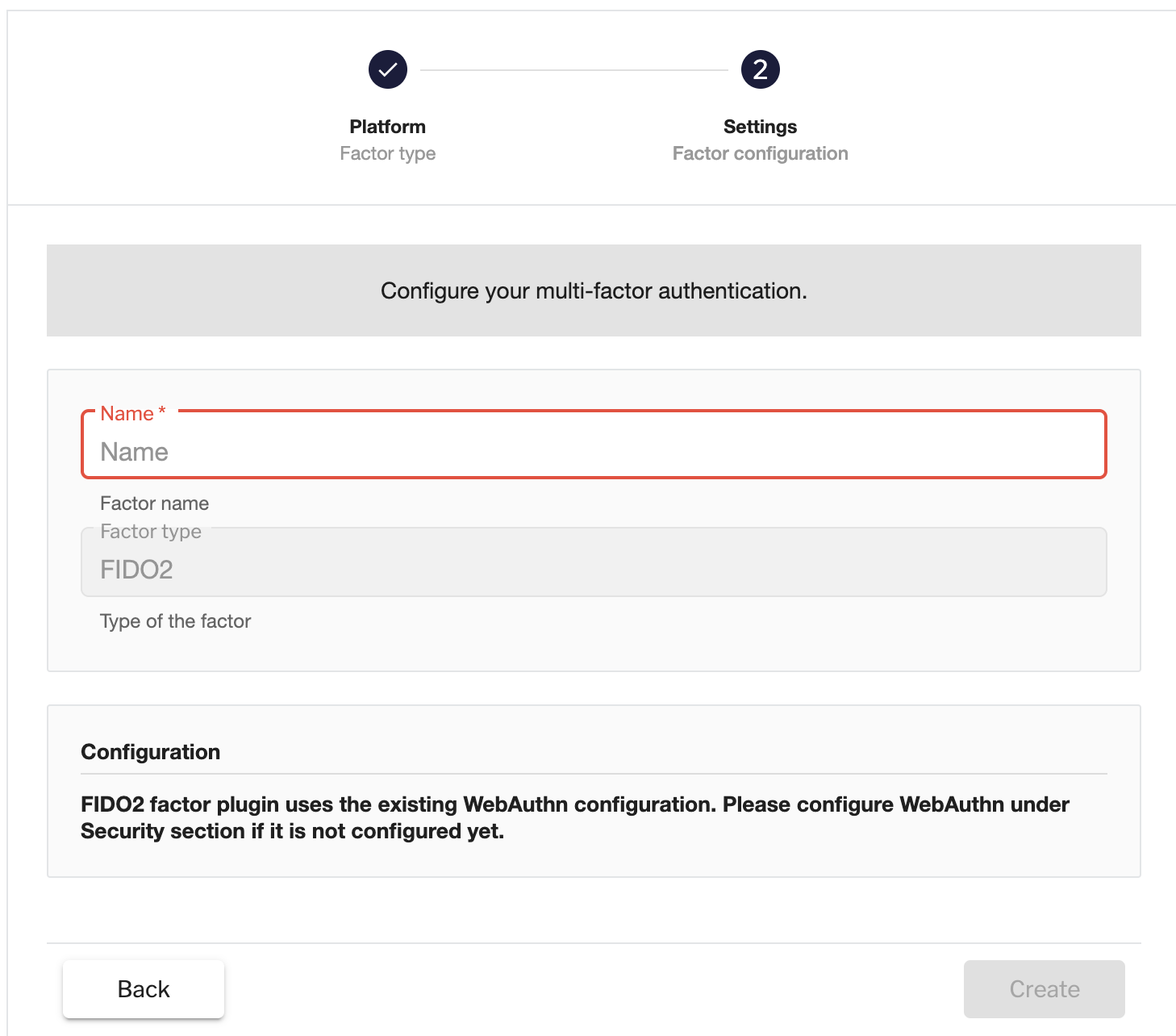
Task: Click the disabled FIDO2 factor type field
Action: (594, 570)
